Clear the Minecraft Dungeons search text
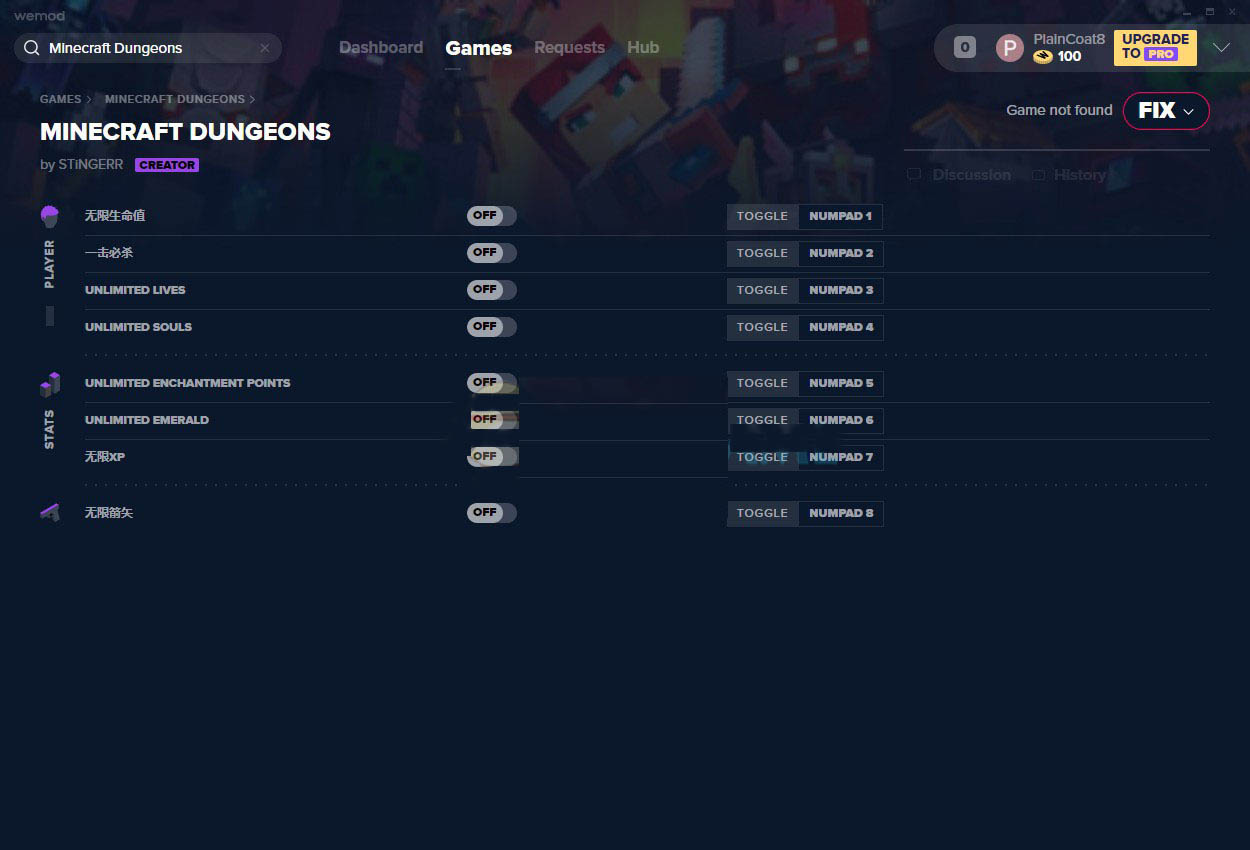Image resolution: width=1250 pixels, height=850 pixels. [x=265, y=48]
